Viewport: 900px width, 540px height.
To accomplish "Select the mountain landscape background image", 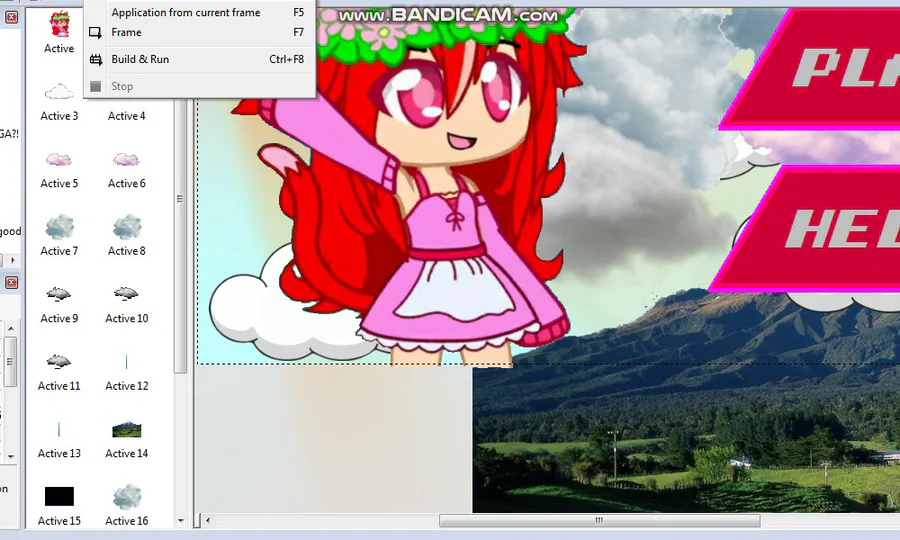I will pos(686,402).
